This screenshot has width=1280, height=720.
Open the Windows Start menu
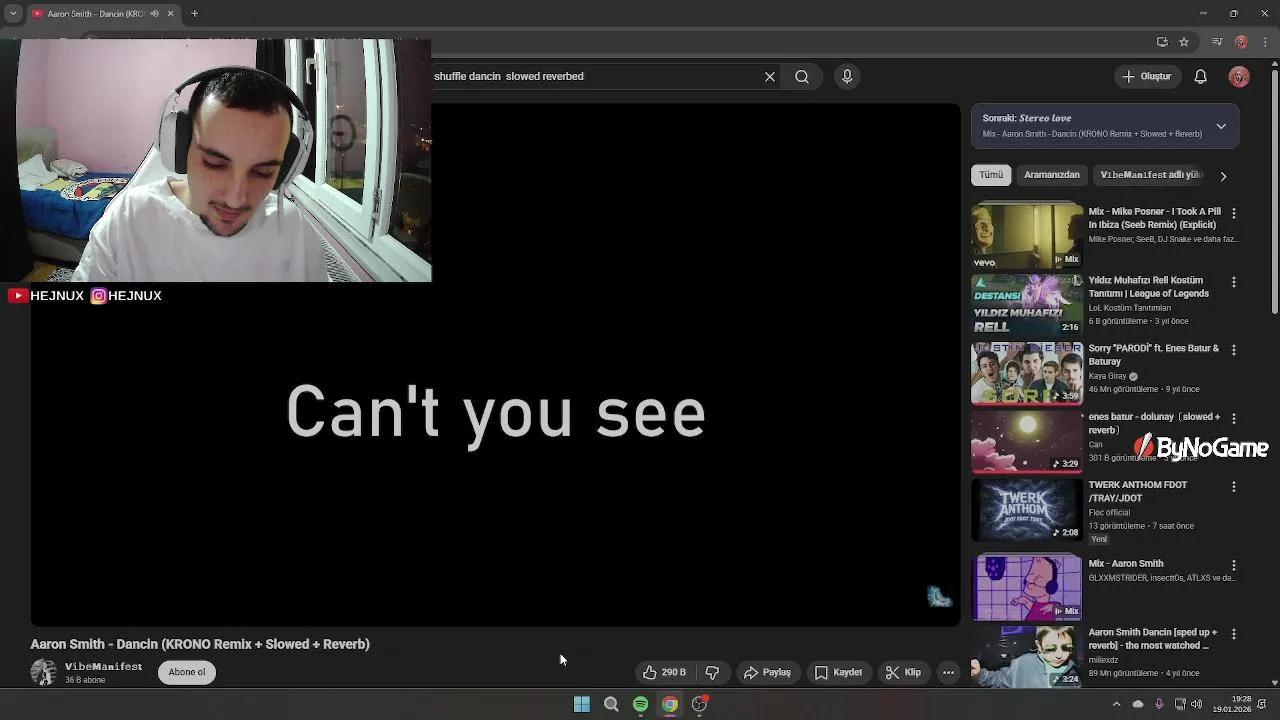click(582, 704)
